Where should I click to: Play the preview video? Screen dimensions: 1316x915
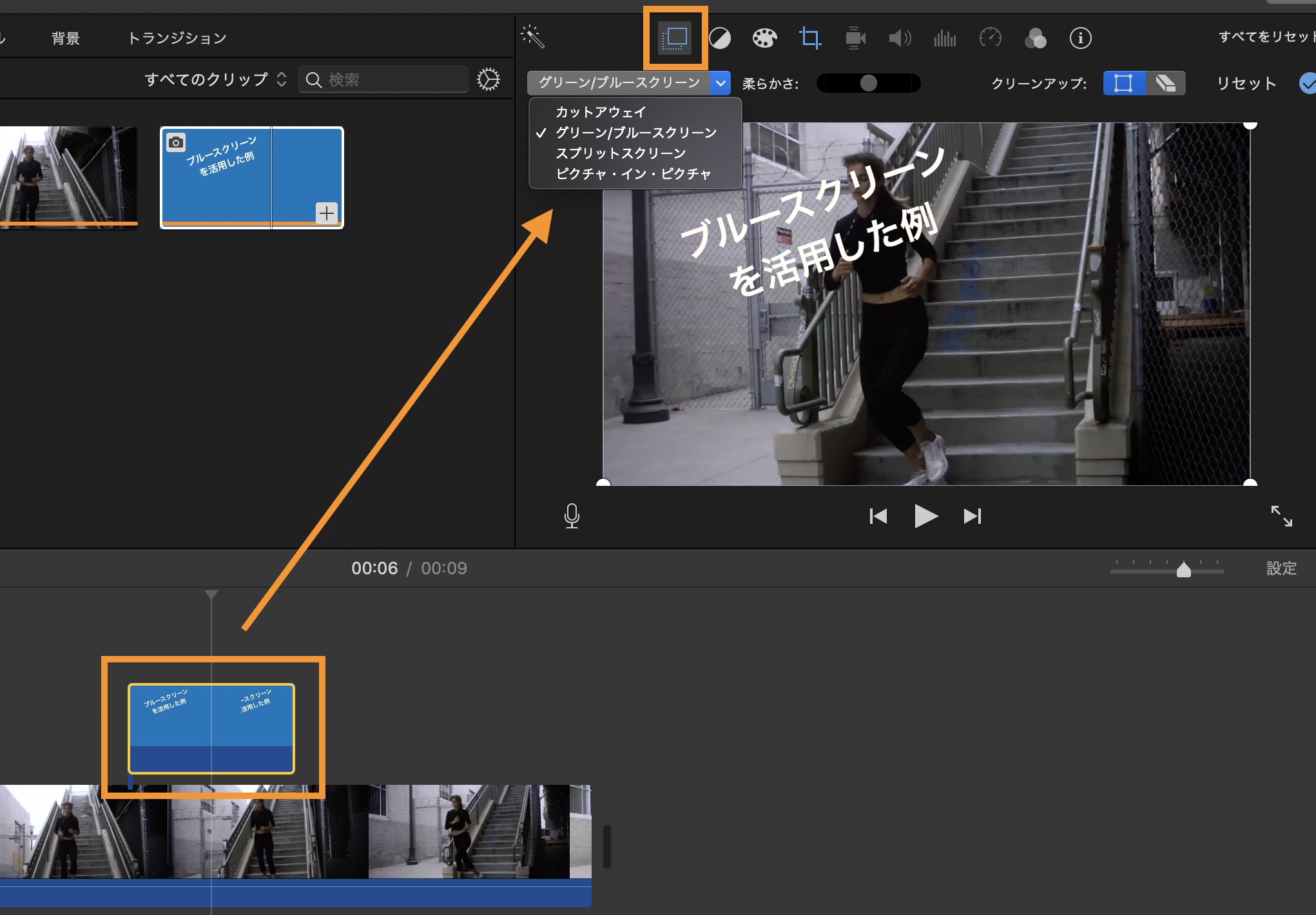(x=926, y=516)
